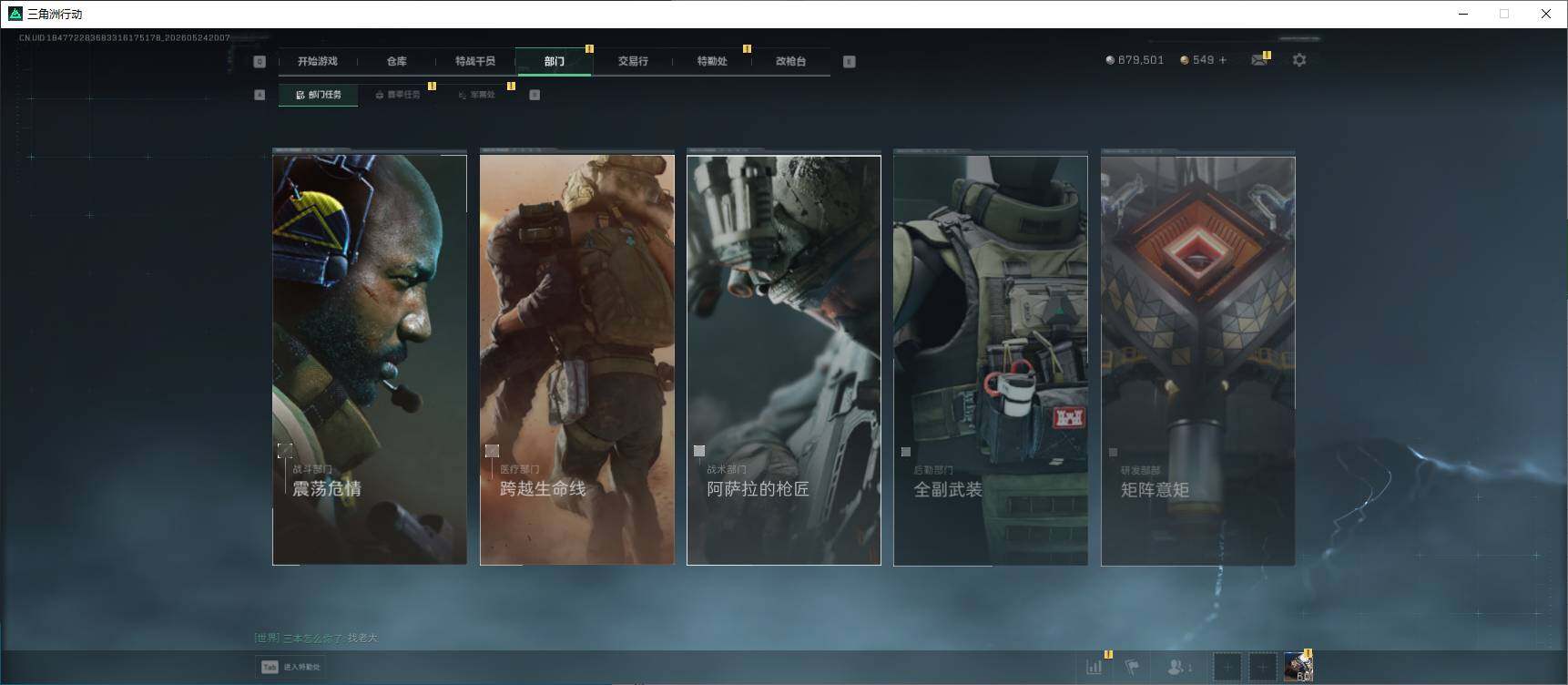Viewport: 1568px width, 685px height.
Task: Click the Tab 进入特勤处 button
Action: click(x=291, y=667)
